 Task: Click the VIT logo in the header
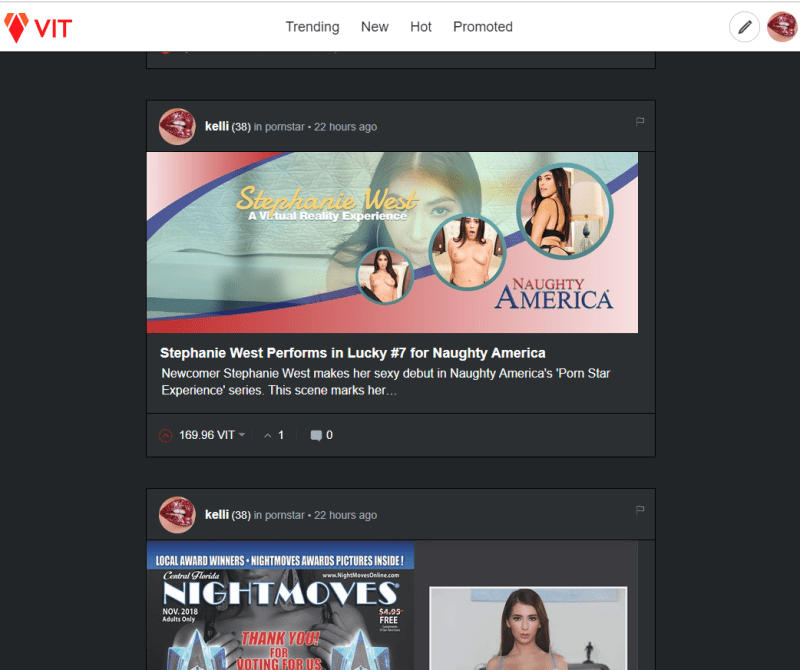point(38,27)
